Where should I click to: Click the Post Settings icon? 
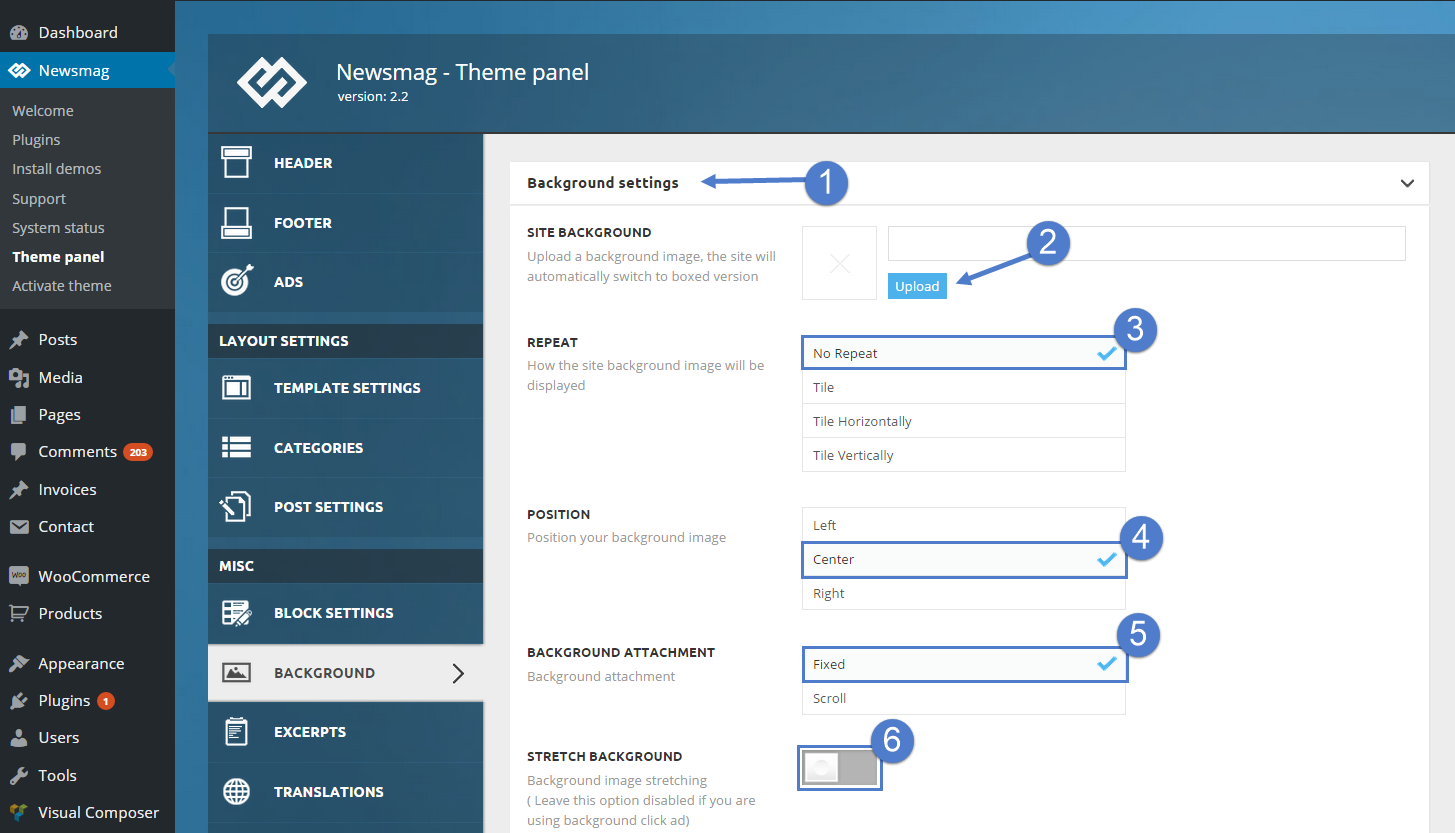click(x=236, y=507)
